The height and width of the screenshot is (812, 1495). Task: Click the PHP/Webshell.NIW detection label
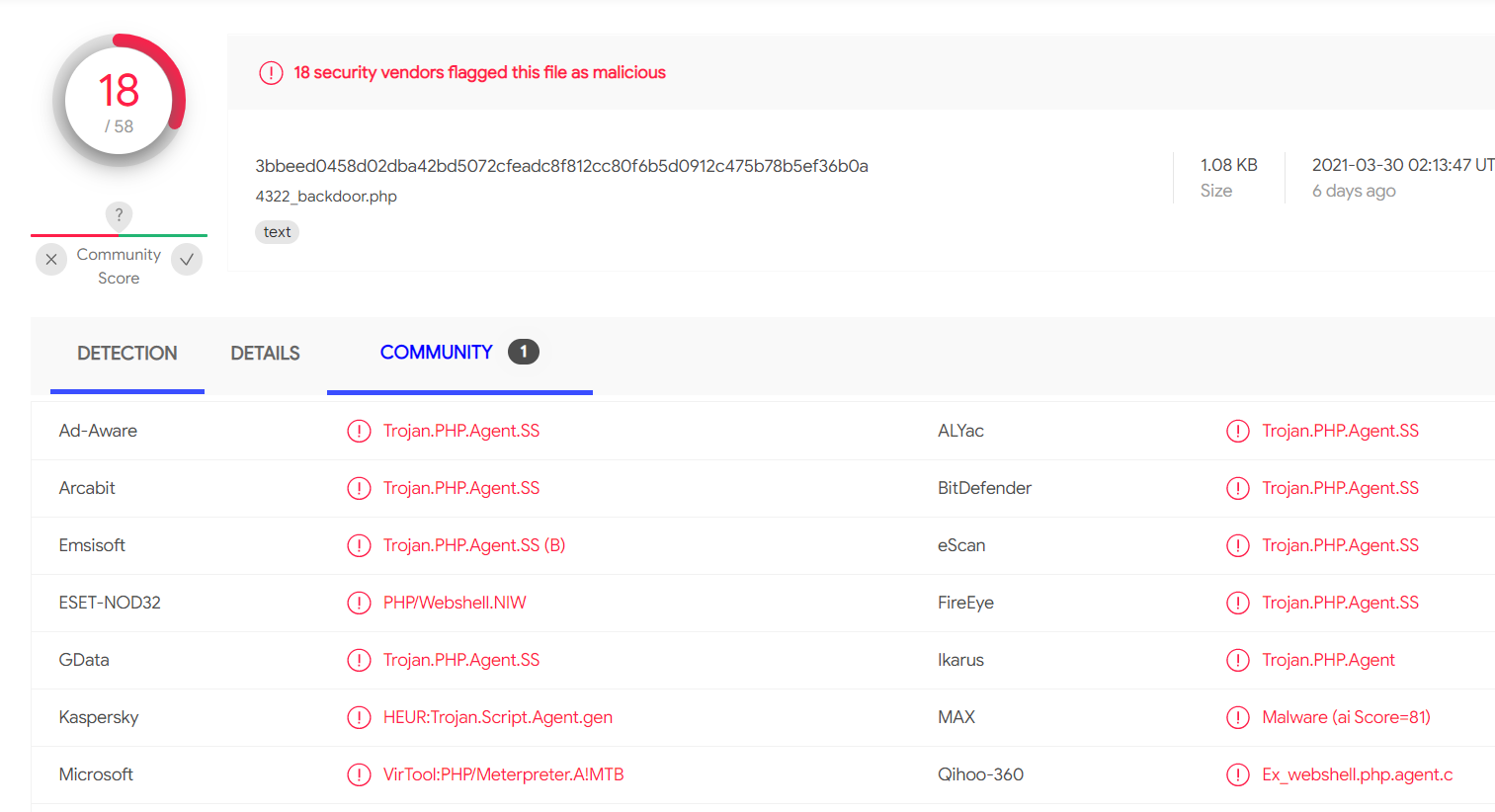click(455, 603)
